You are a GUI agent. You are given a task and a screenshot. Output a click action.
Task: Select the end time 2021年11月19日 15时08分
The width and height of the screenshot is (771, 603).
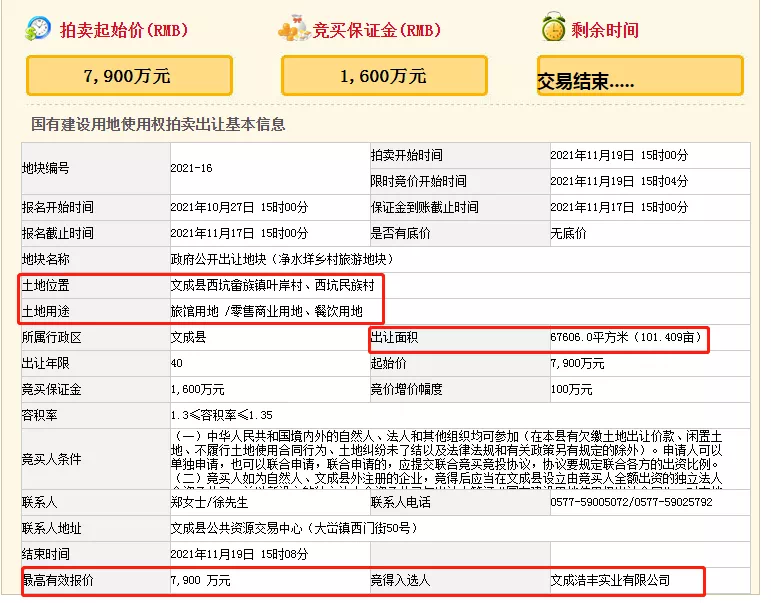pyautogui.click(x=239, y=554)
